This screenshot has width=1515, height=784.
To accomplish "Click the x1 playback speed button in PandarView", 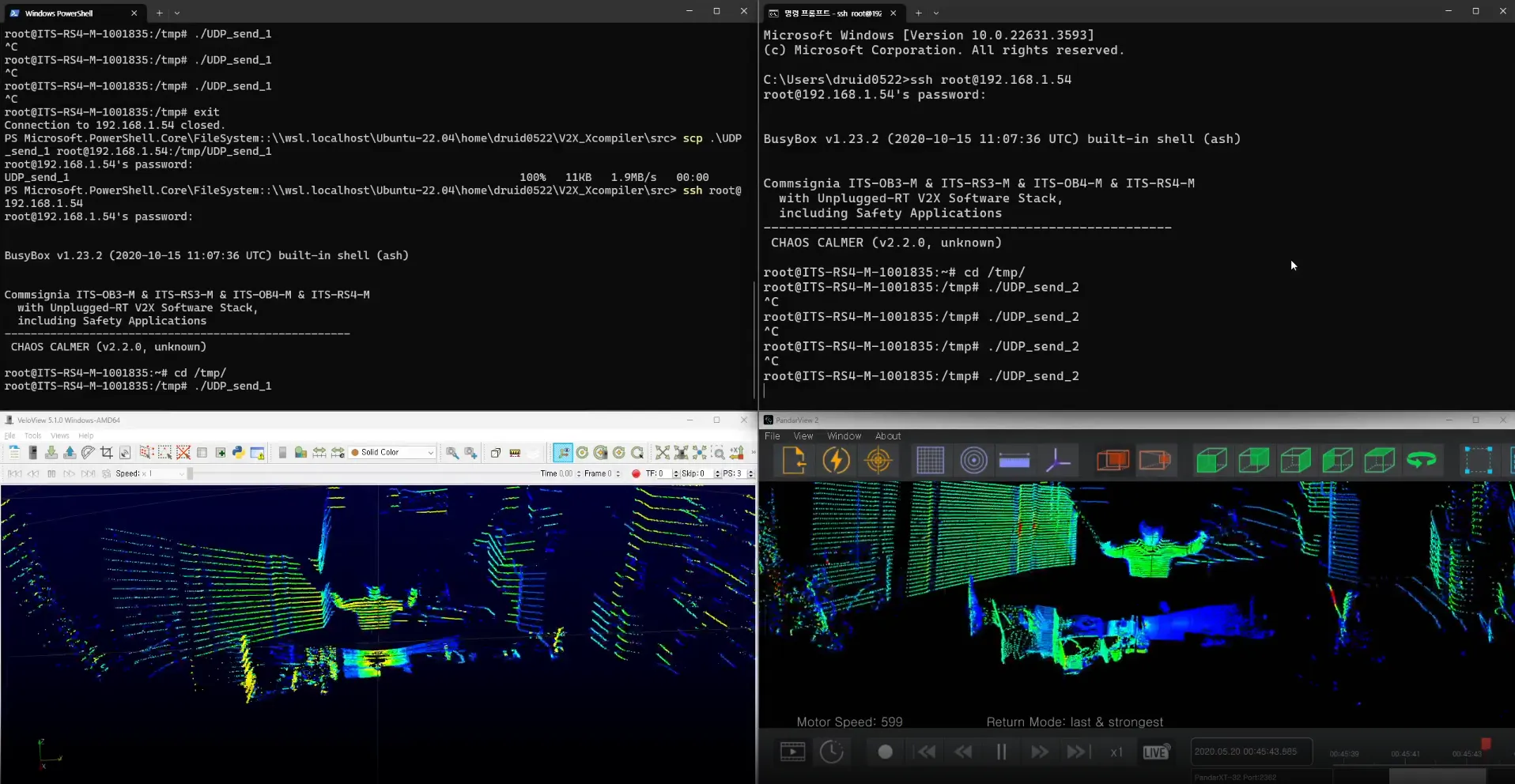I will (x=1116, y=752).
